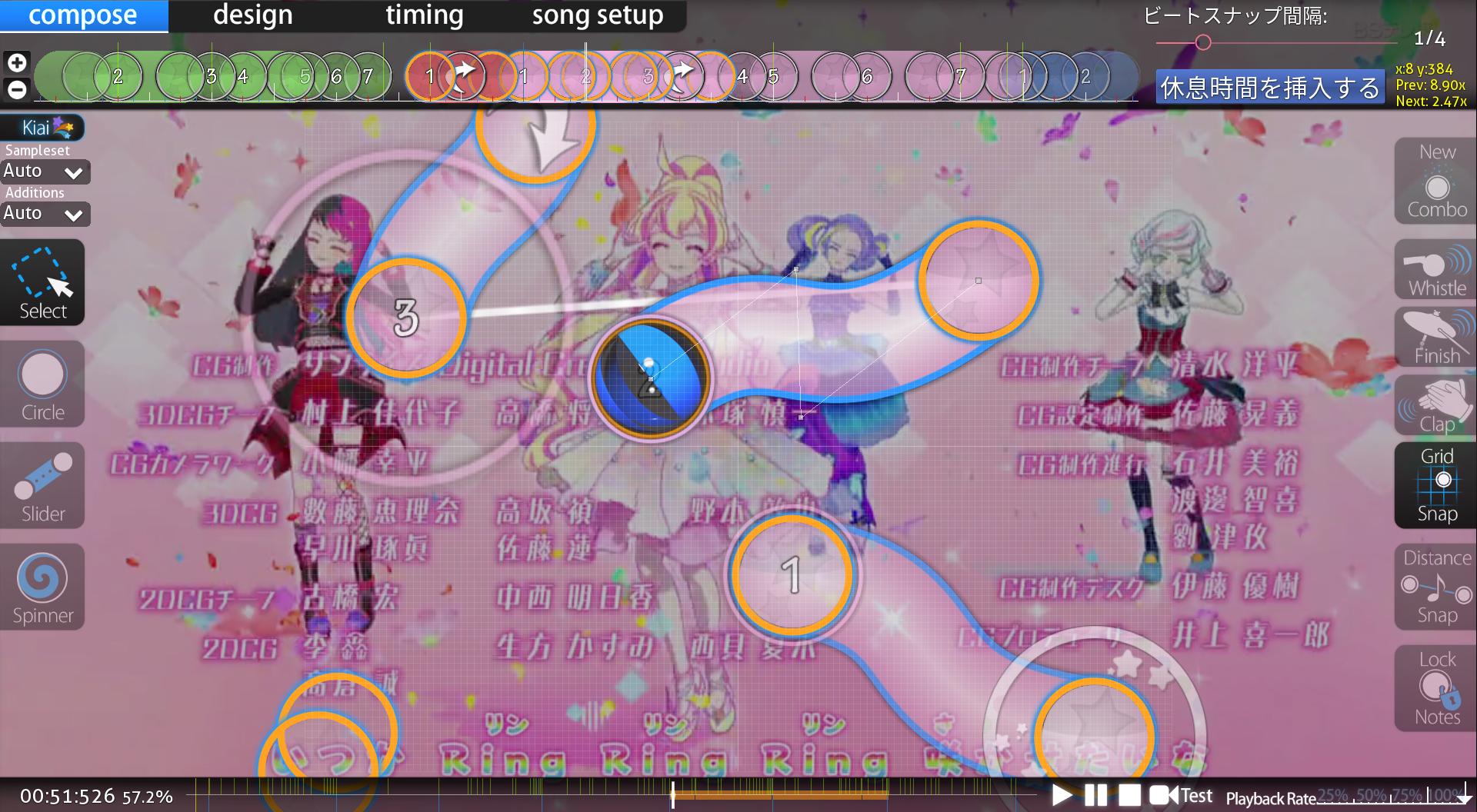Click the beat snap divisor slider handle

tap(1203, 42)
